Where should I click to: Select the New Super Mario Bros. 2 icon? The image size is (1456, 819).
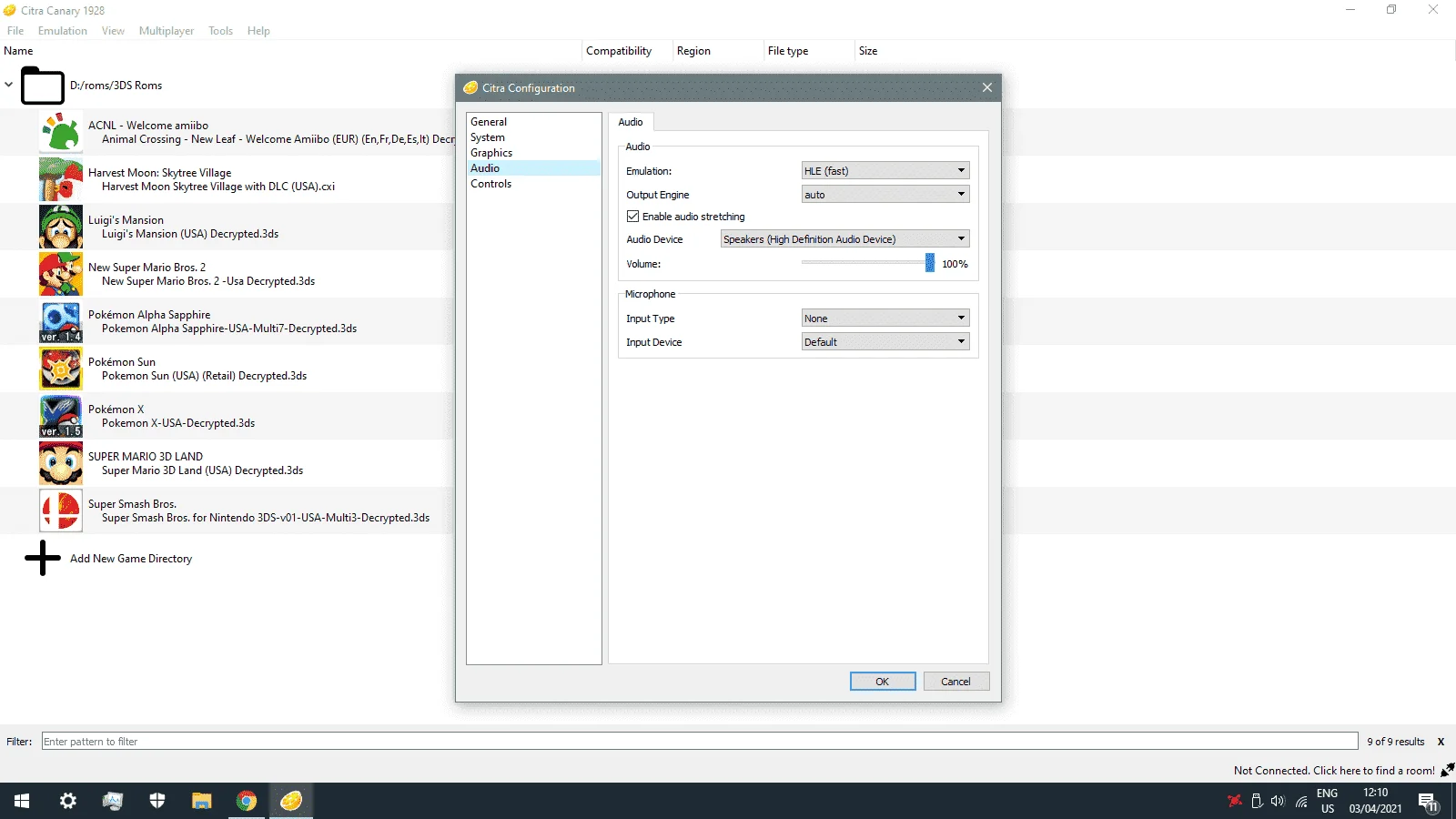pyautogui.click(x=61, y=274)
